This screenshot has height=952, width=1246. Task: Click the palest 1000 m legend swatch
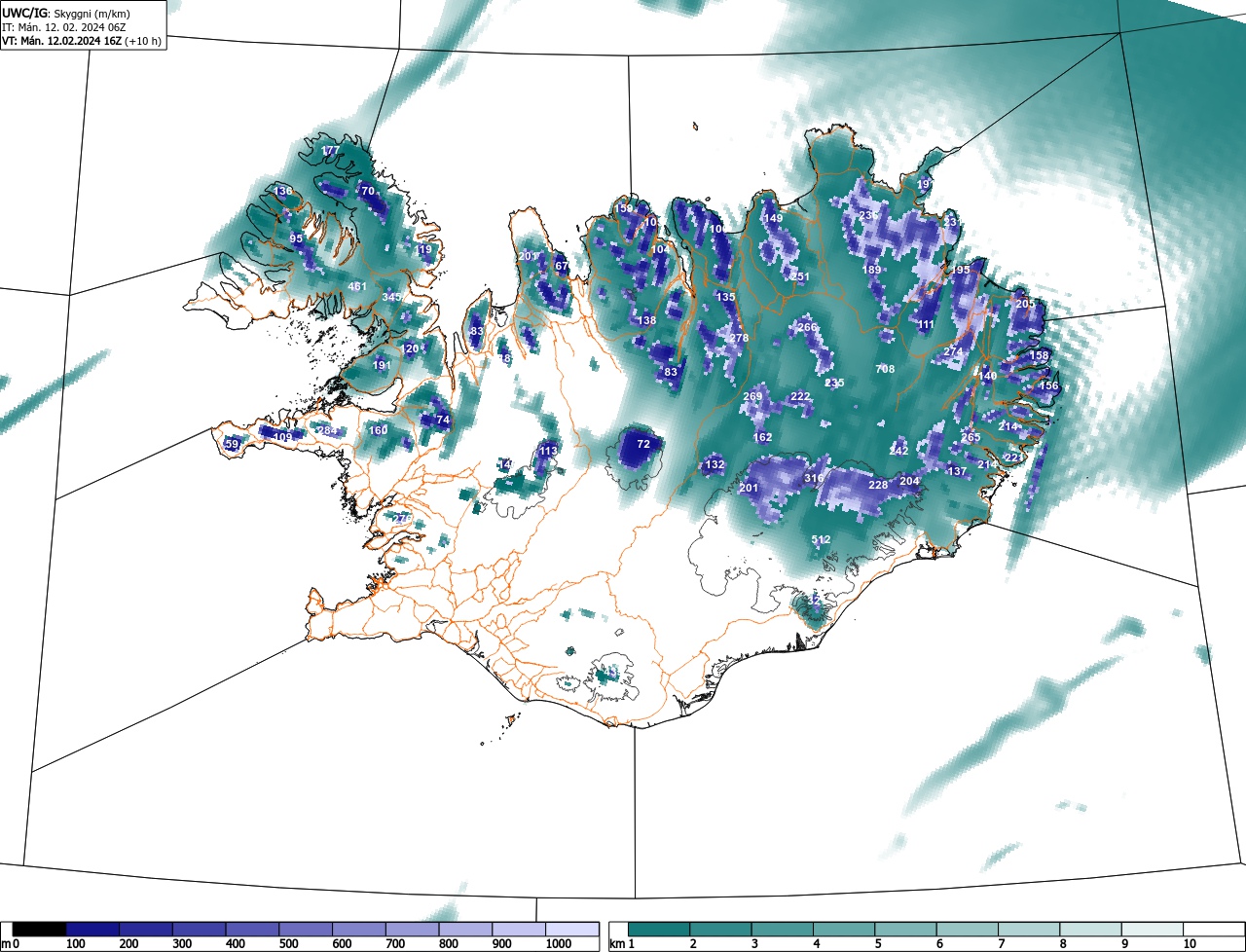pos(572,929)
